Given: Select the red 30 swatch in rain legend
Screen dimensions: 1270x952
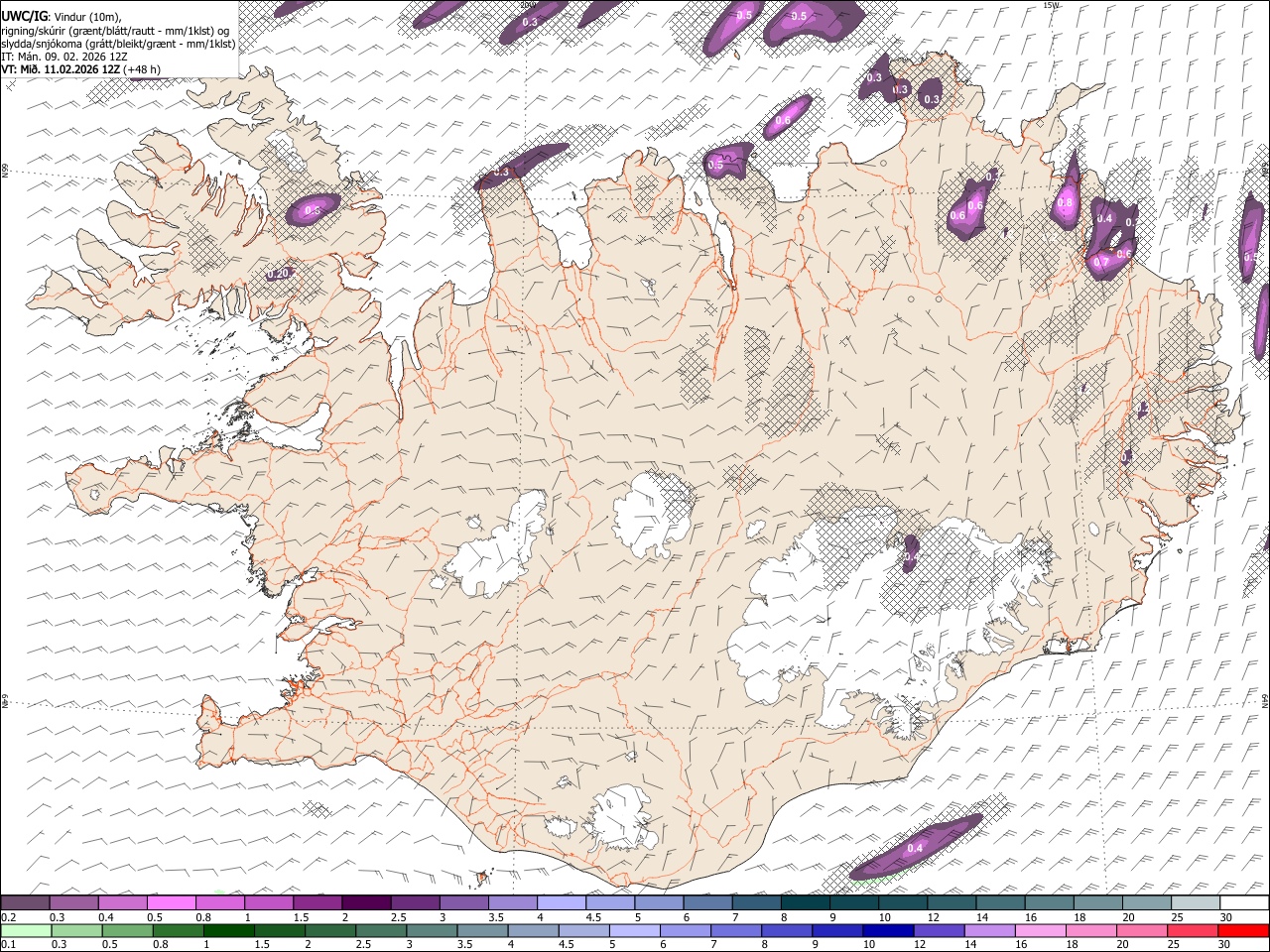Looking at the screenshot, I should tap(1243, 930).
